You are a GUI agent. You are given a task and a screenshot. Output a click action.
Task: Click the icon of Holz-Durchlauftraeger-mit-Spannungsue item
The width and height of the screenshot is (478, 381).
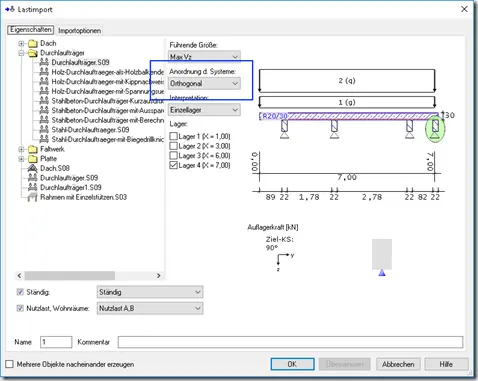coord(44,91)
